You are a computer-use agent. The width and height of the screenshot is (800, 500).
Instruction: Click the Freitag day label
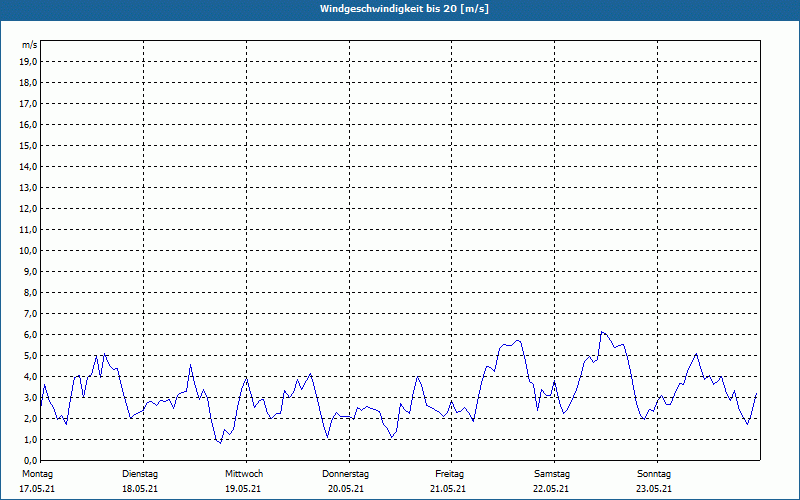[449, 474]
